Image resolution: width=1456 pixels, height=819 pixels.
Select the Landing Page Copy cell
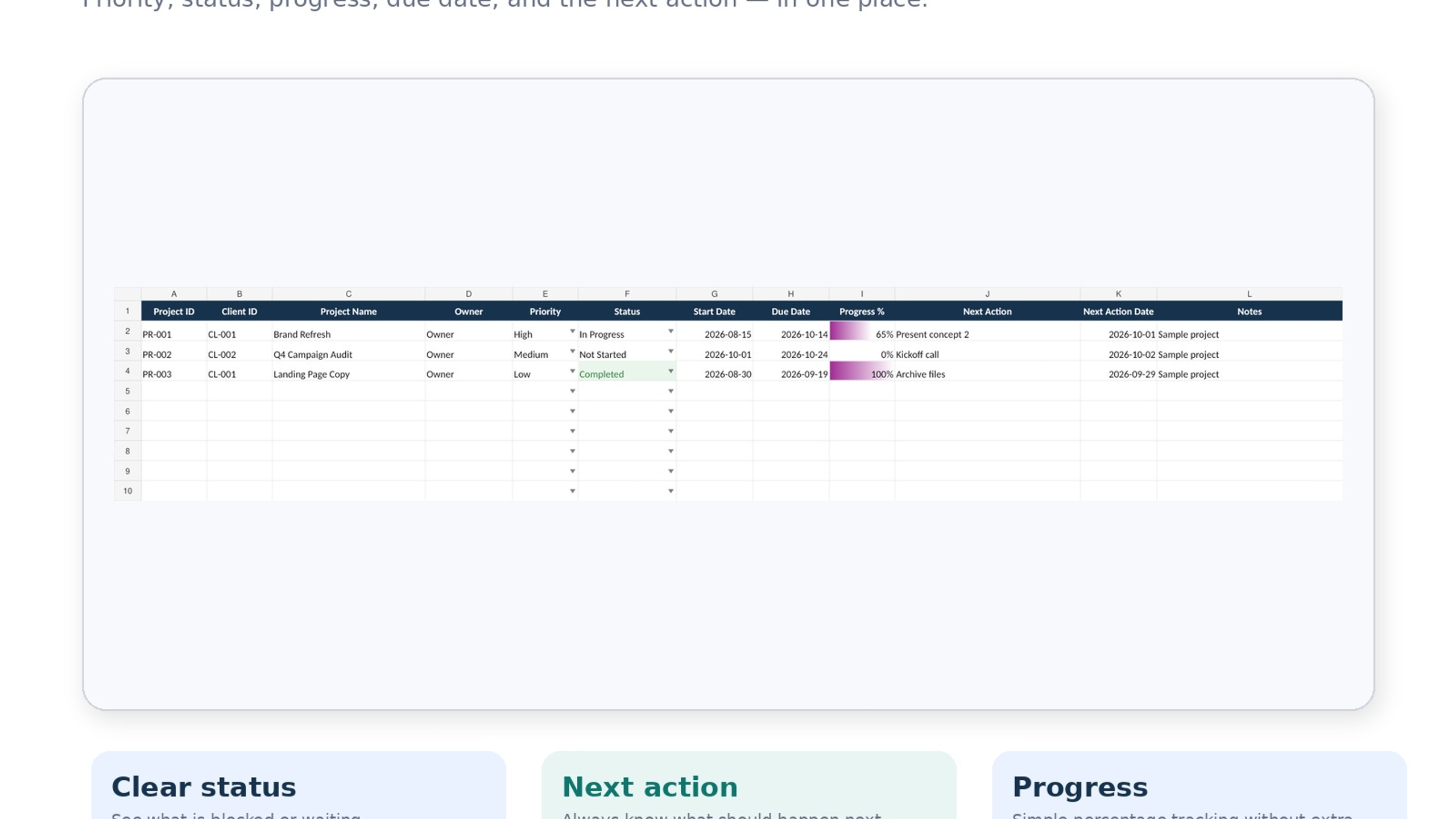point(349,371)
